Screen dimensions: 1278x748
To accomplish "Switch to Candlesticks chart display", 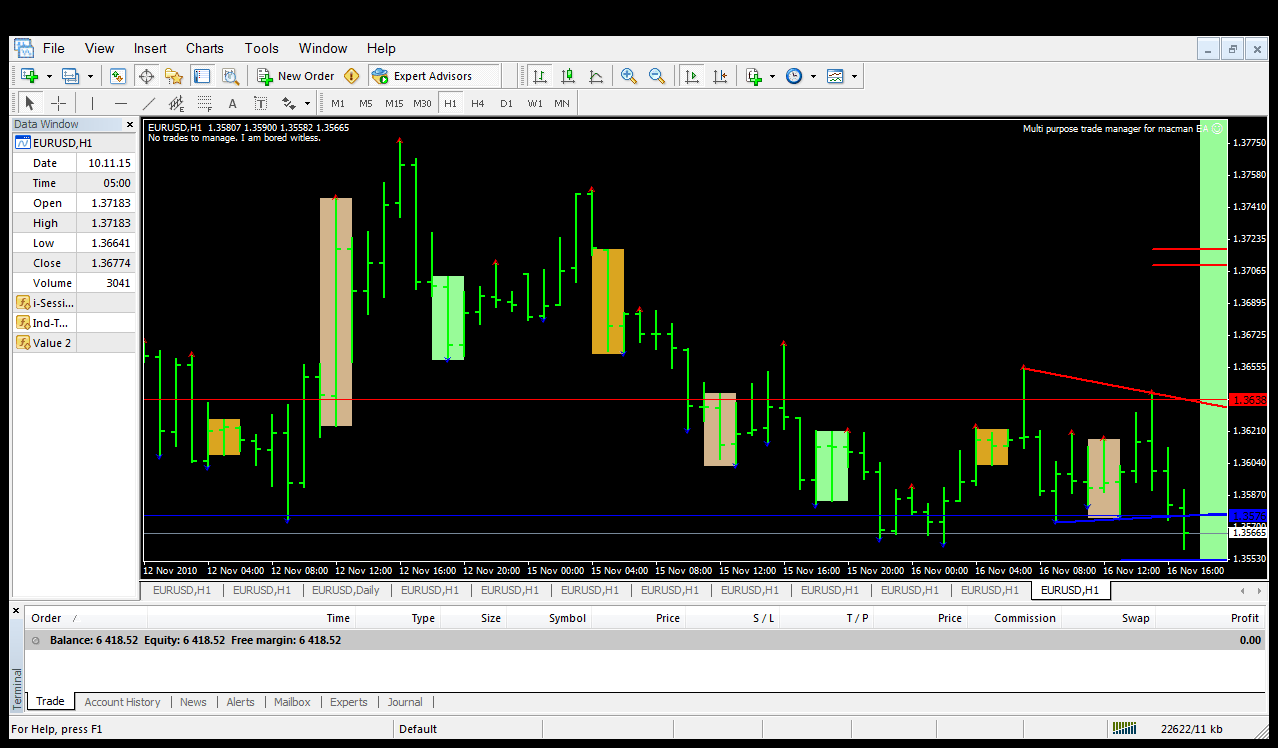I will (568, 76).
